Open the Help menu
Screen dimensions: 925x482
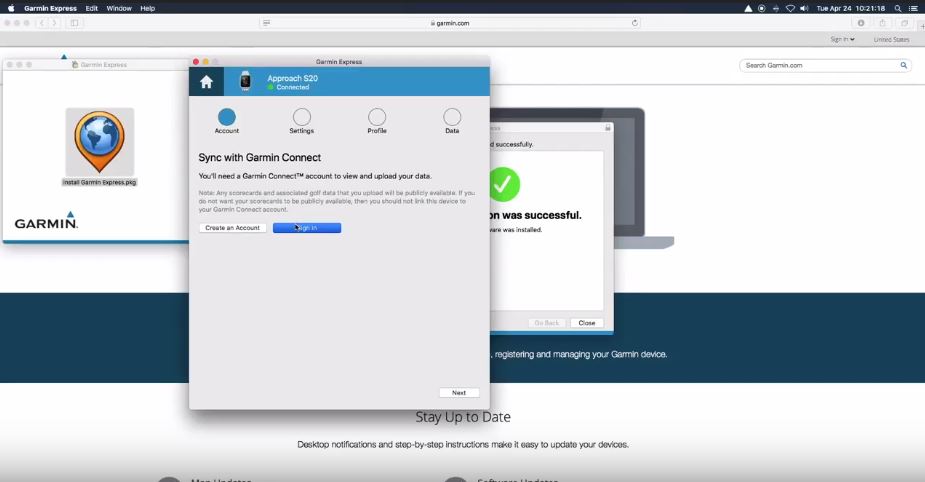point(147,8)
